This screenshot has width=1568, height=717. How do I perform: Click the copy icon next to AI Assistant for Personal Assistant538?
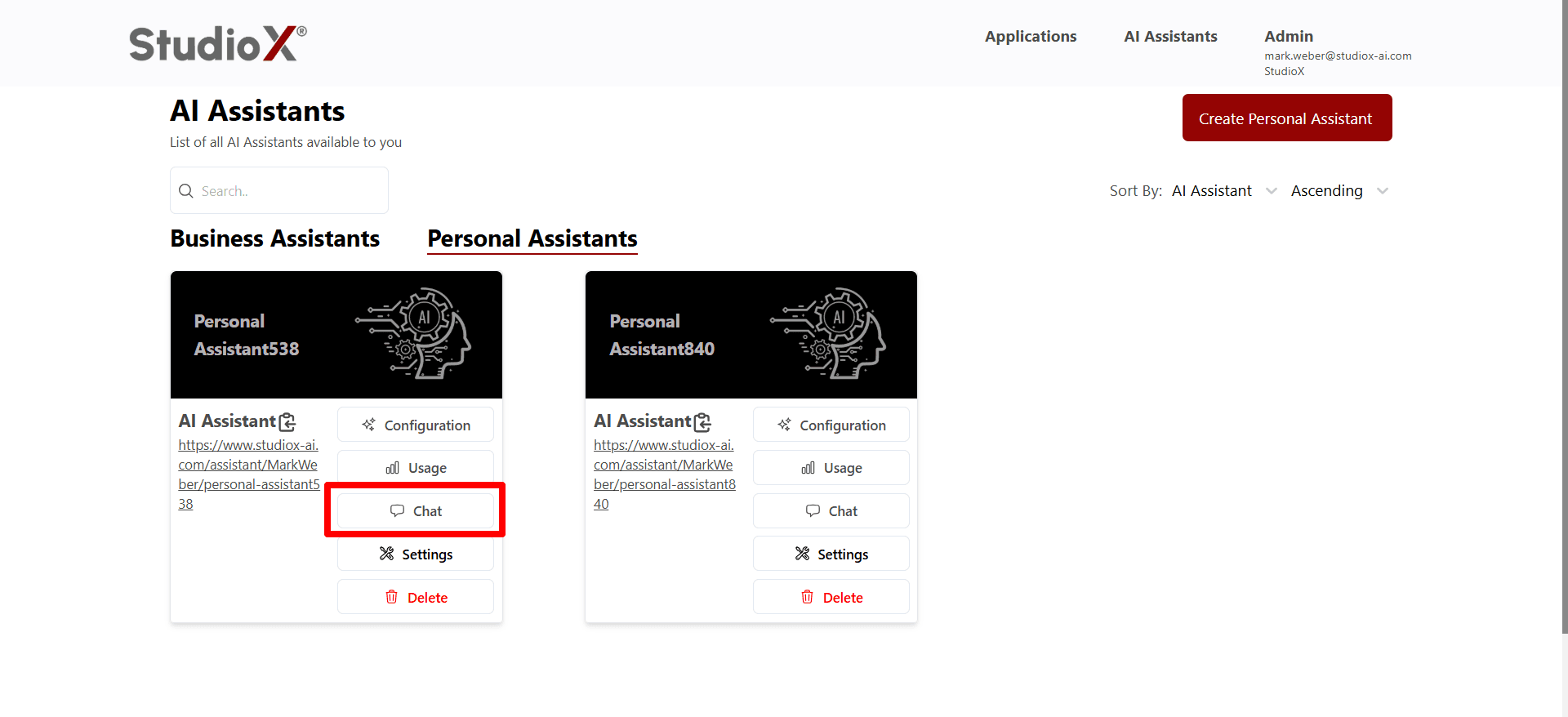pyautogui.click(x=287, y=421)
